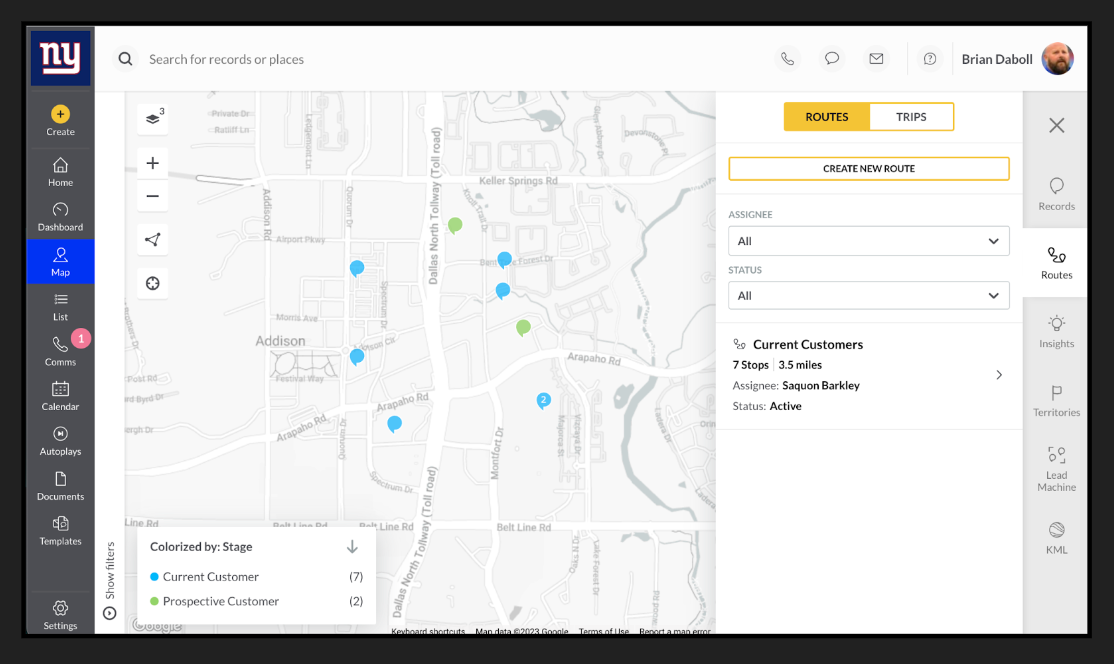Switch to the ROUTES tab
1114x664 pixels.
pos(826,117)
